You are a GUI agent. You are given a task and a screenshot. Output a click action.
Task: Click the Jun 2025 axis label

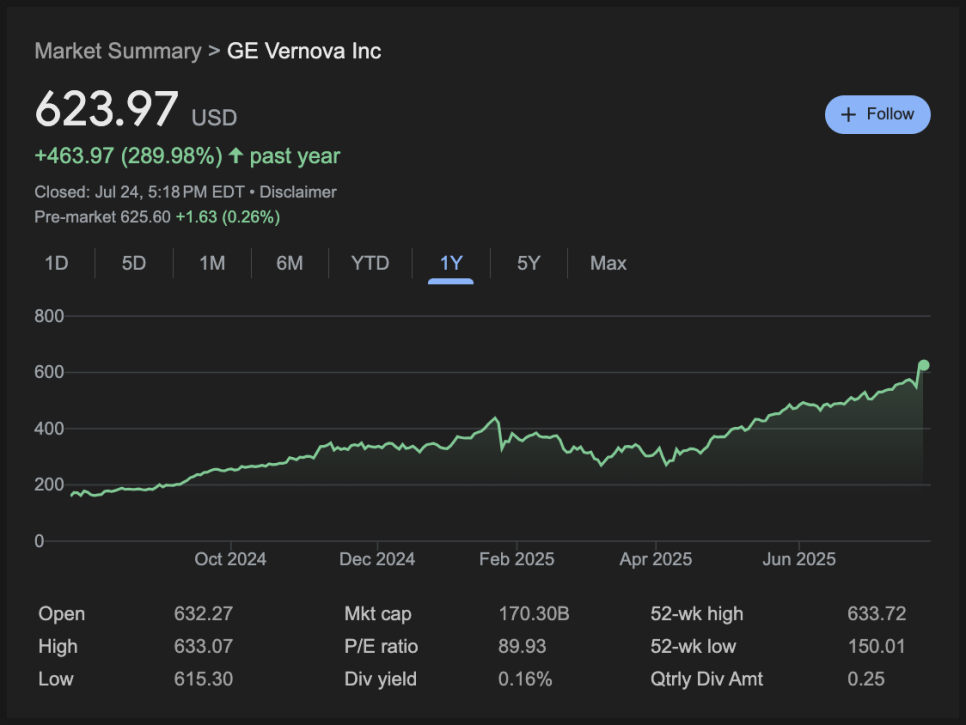pos(799,559)
